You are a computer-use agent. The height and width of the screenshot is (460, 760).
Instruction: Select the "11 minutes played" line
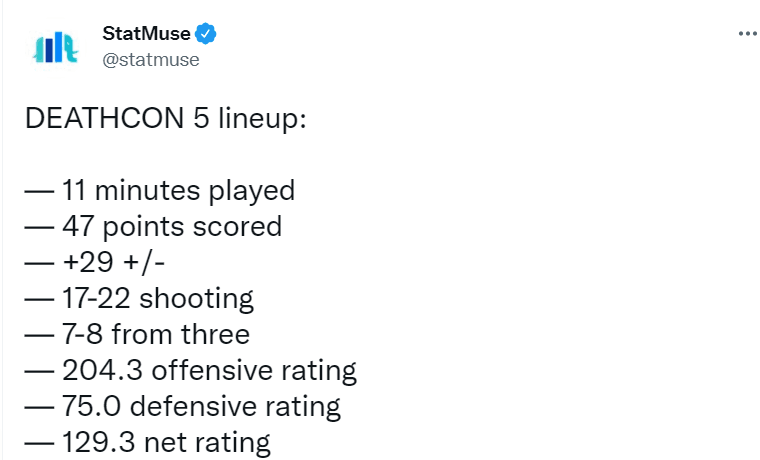160,190
